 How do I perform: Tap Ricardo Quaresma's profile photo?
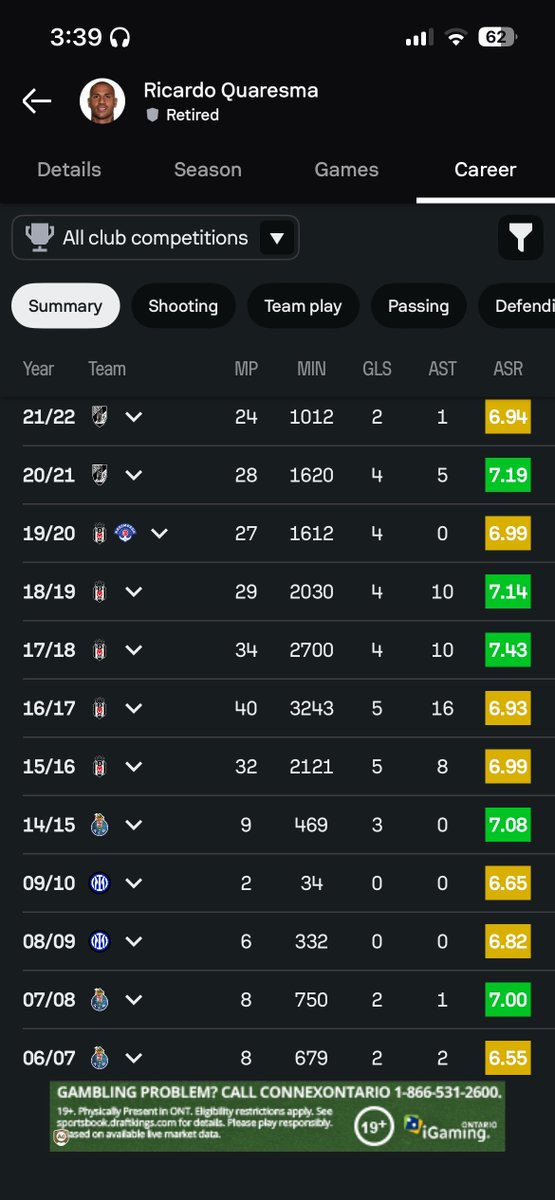pyautogui.click(x=102, y=101)
